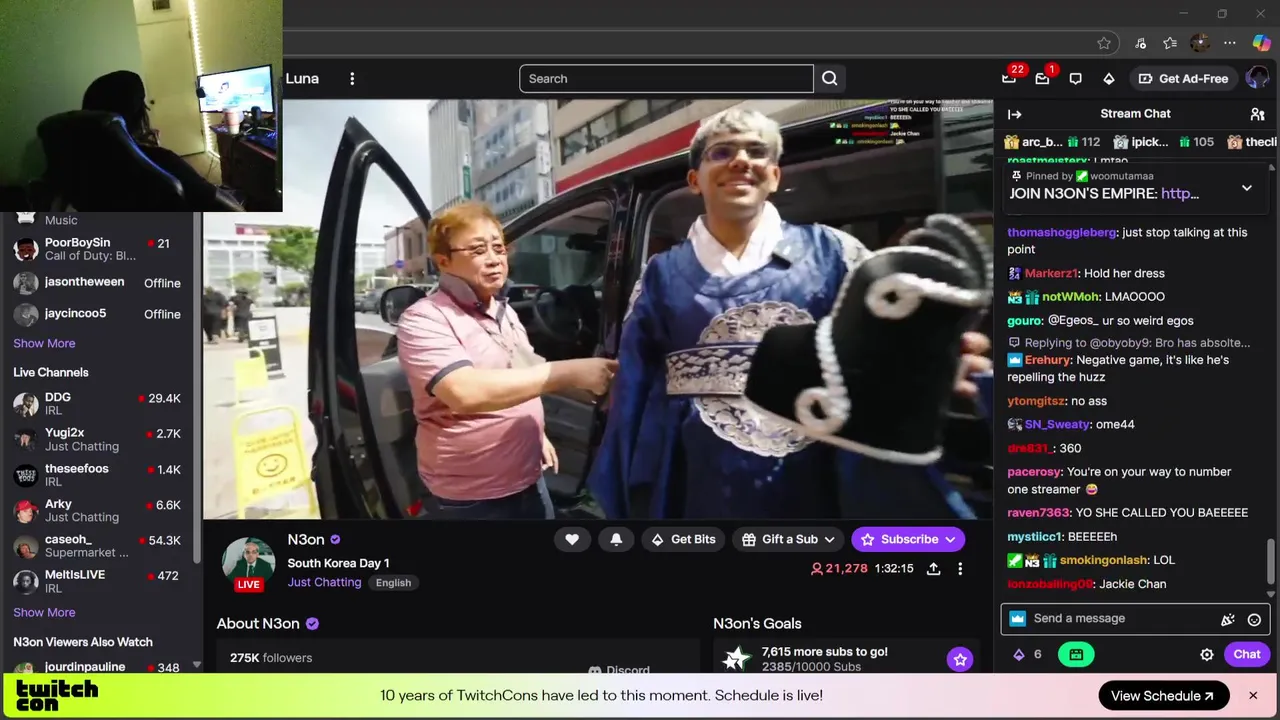This screenshot has width=1280, height=720.
Task: Open the user profile avatar menu
Action: 1257,79
